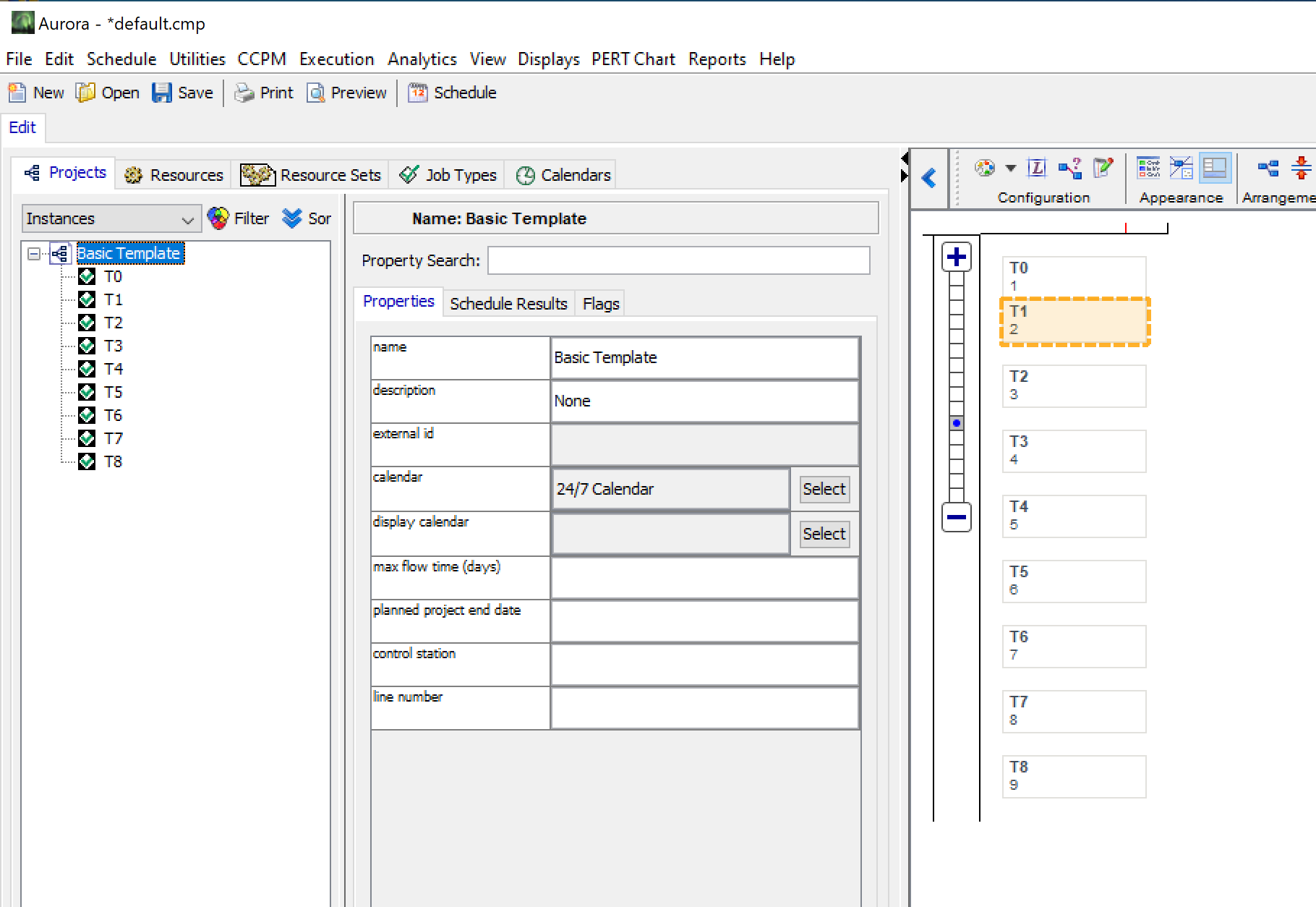Image resolution: width=1316 pixels, height=907 pixels.
Task: Toggle the green checkbox next to T3
Action: (x=87, y=346)
